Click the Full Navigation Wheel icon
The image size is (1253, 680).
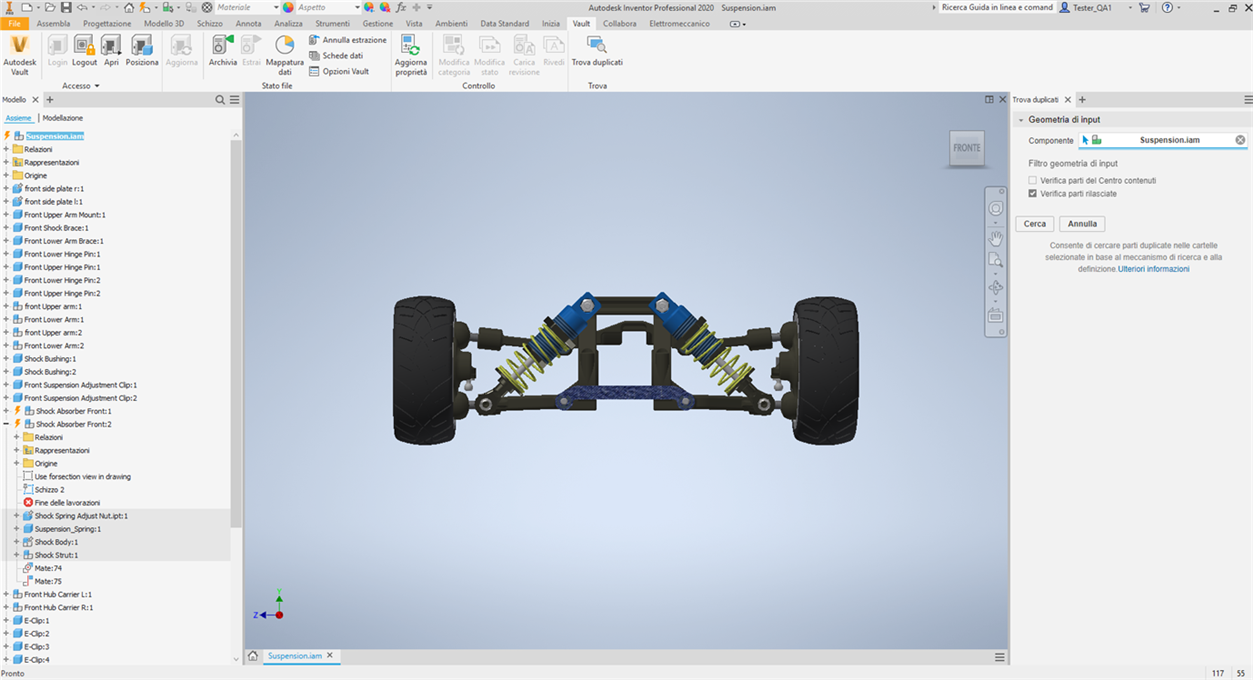tap(995, 208)
